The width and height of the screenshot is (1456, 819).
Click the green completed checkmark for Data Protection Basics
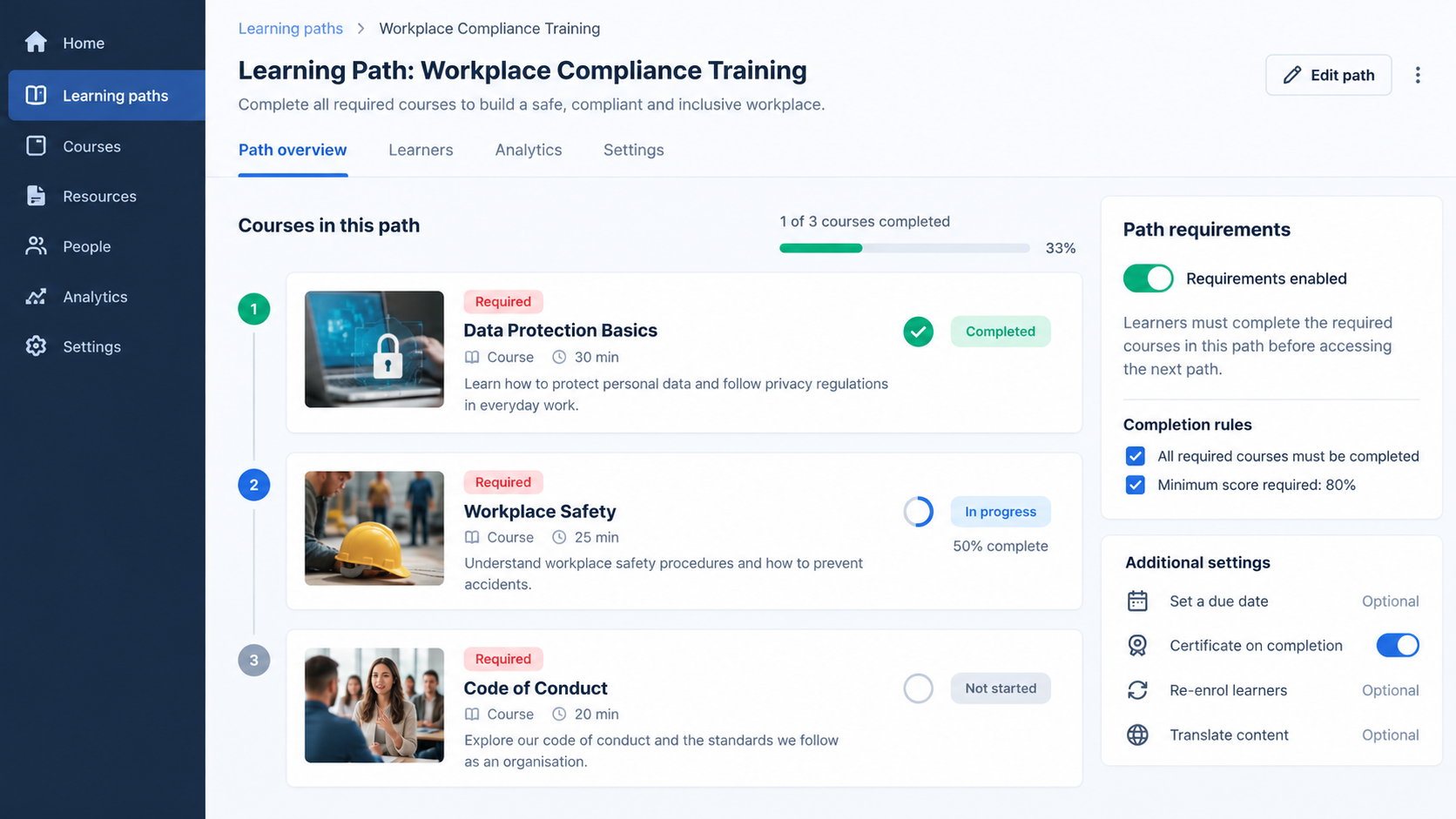pos(918,332)
